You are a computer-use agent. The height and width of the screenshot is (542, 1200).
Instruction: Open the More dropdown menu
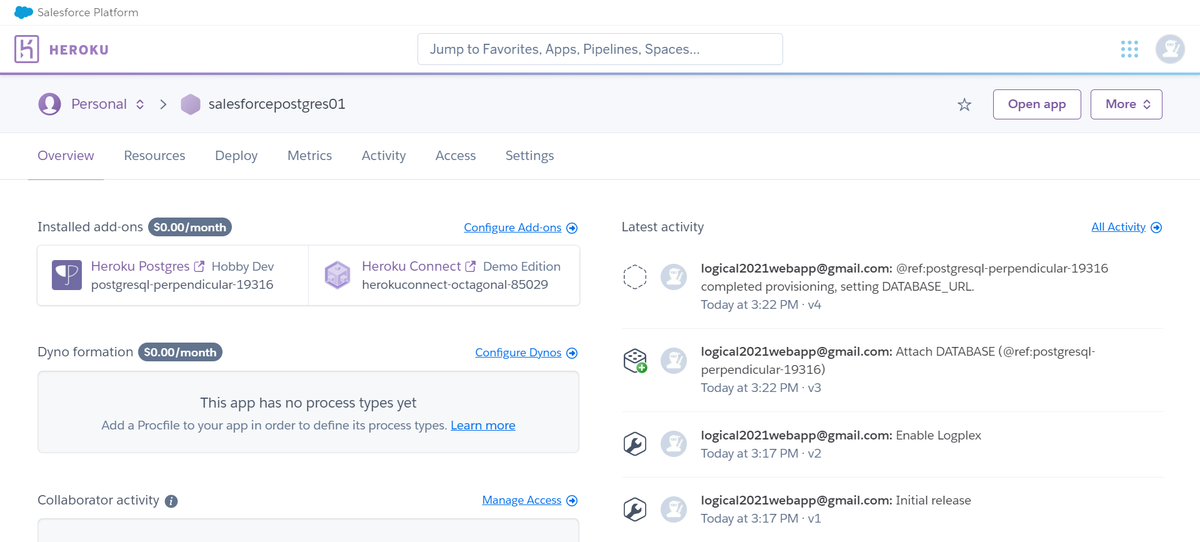pyautogui.click(x=1126, y=104)
